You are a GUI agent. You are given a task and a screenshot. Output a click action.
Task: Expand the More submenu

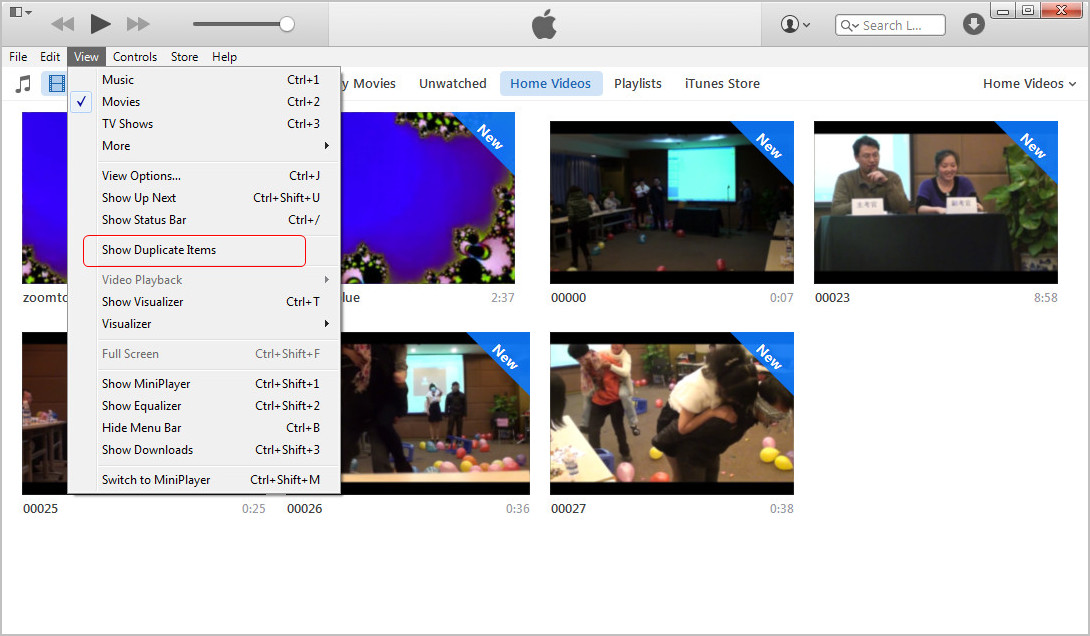tap(204, 146)
